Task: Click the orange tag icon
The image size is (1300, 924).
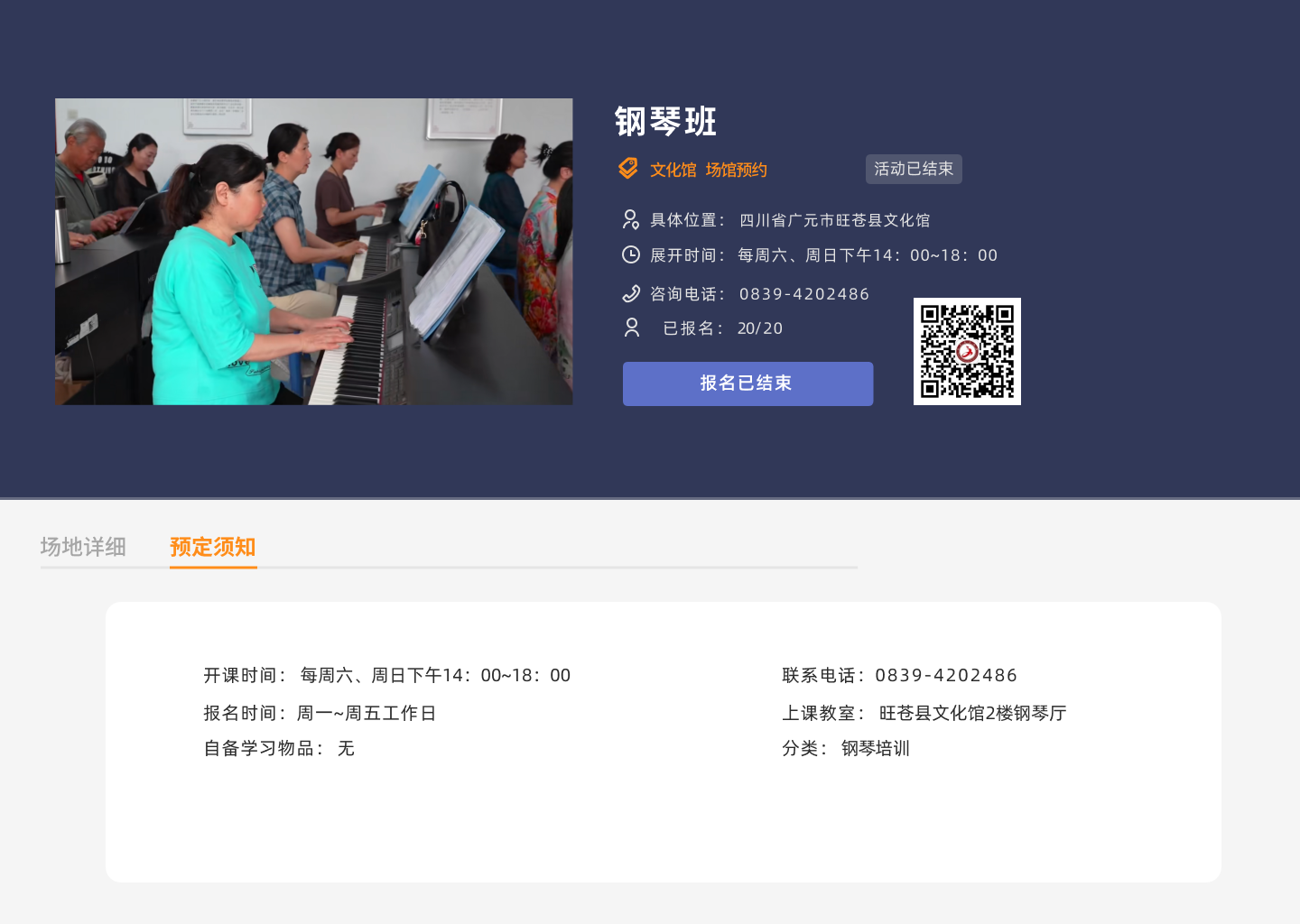Action: point(628,169)
